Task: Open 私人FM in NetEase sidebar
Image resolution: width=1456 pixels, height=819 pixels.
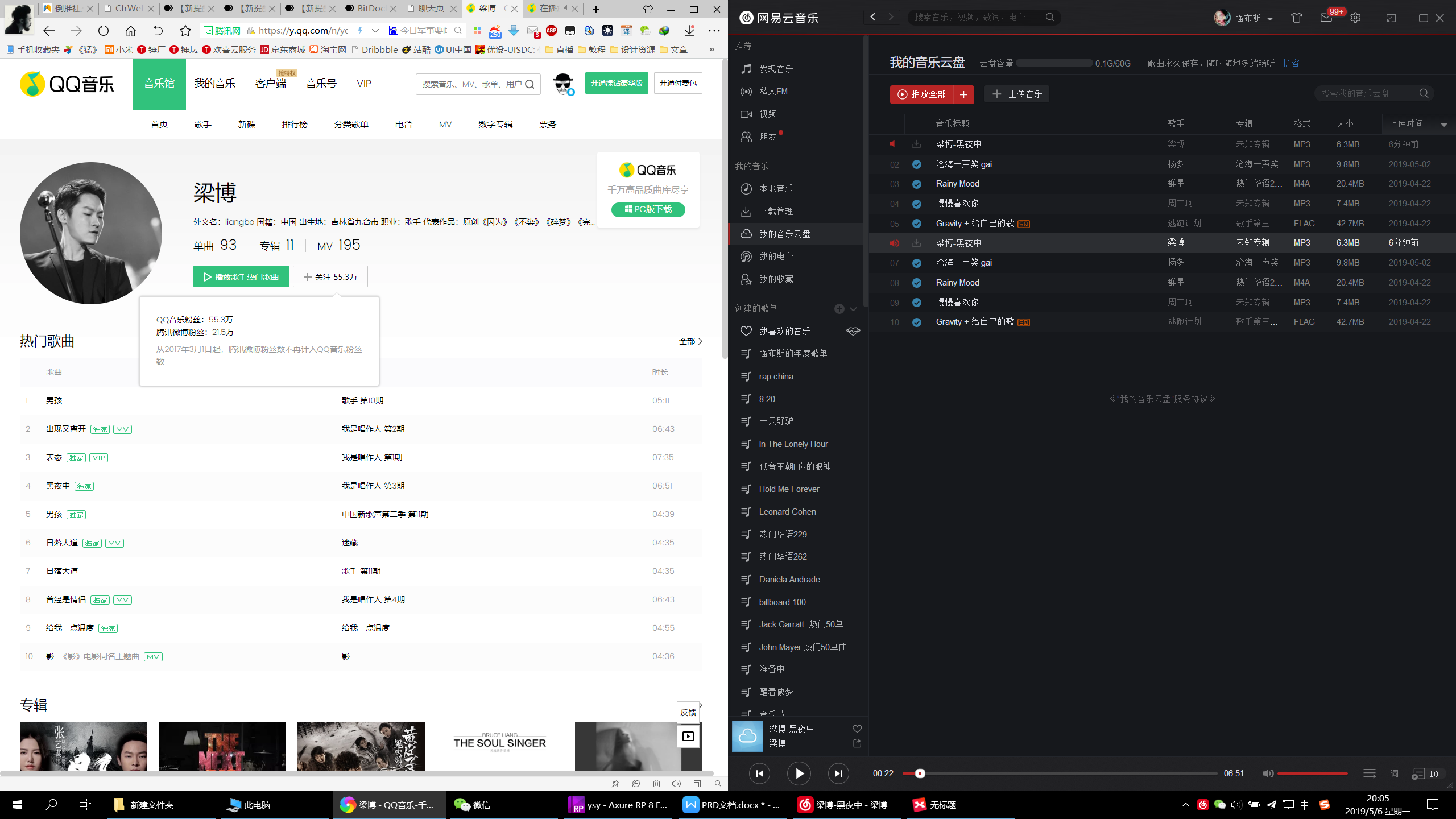Action: 773,91
